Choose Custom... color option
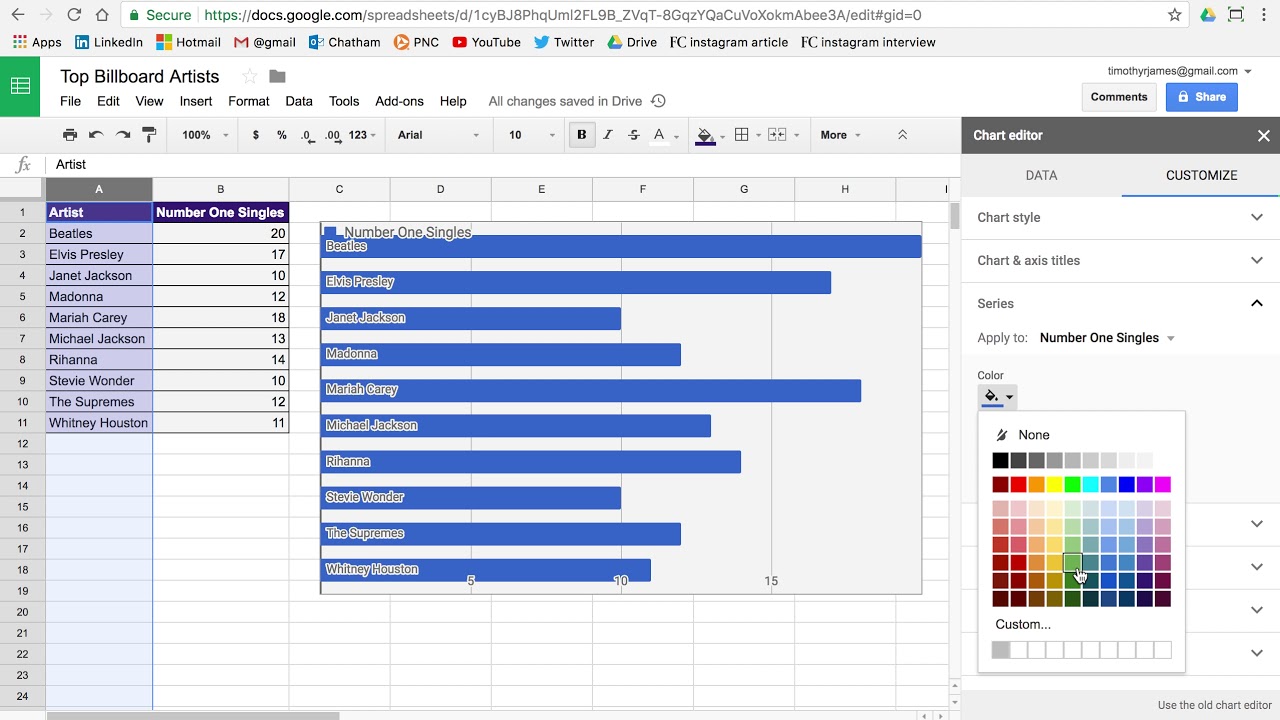Image resolution: width=1280 pixels, height=720 pixels. coord(1023,624)
